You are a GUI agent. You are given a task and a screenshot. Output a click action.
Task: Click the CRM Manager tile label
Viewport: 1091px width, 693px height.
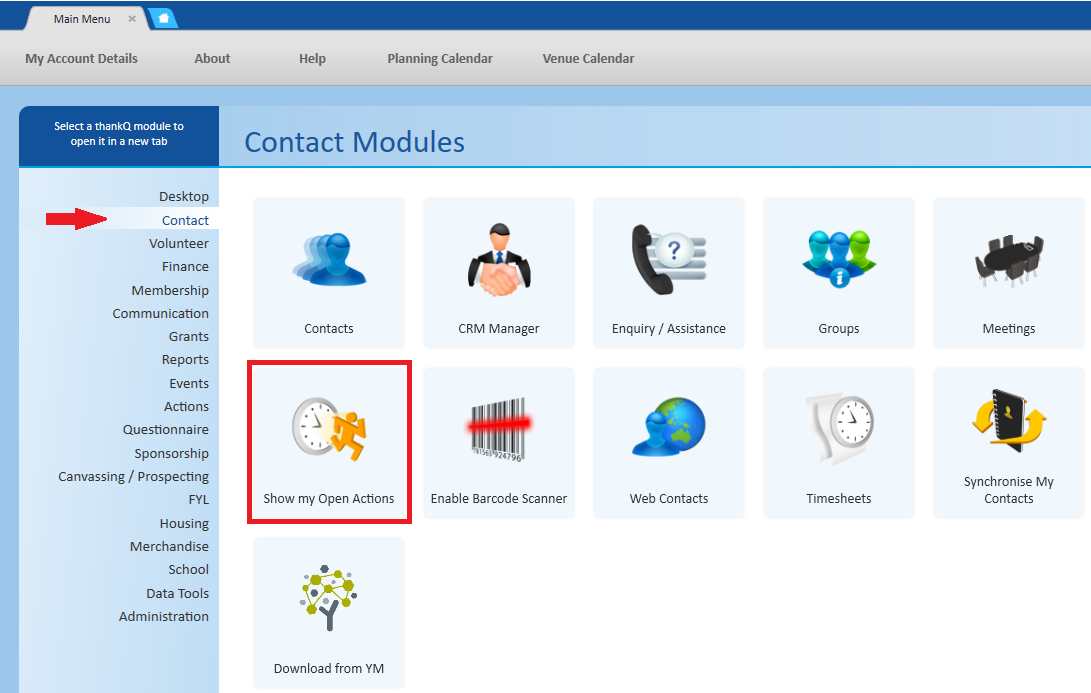click(x=499, y=328)
